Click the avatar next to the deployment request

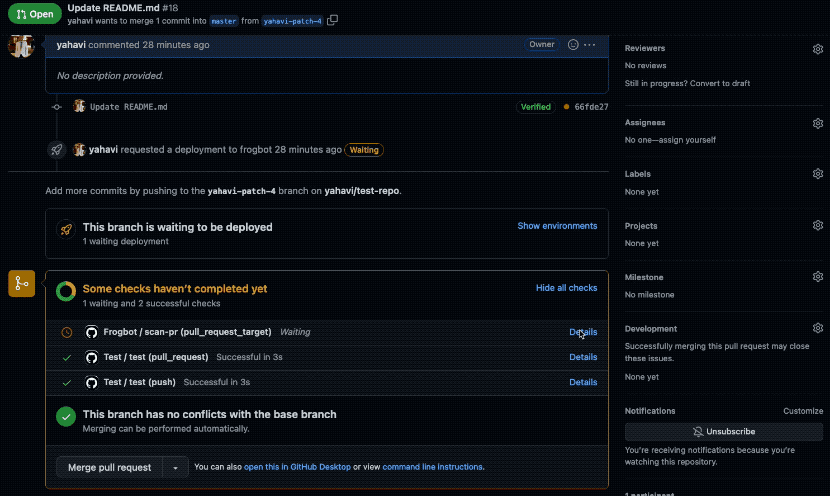tap(79, 150)
